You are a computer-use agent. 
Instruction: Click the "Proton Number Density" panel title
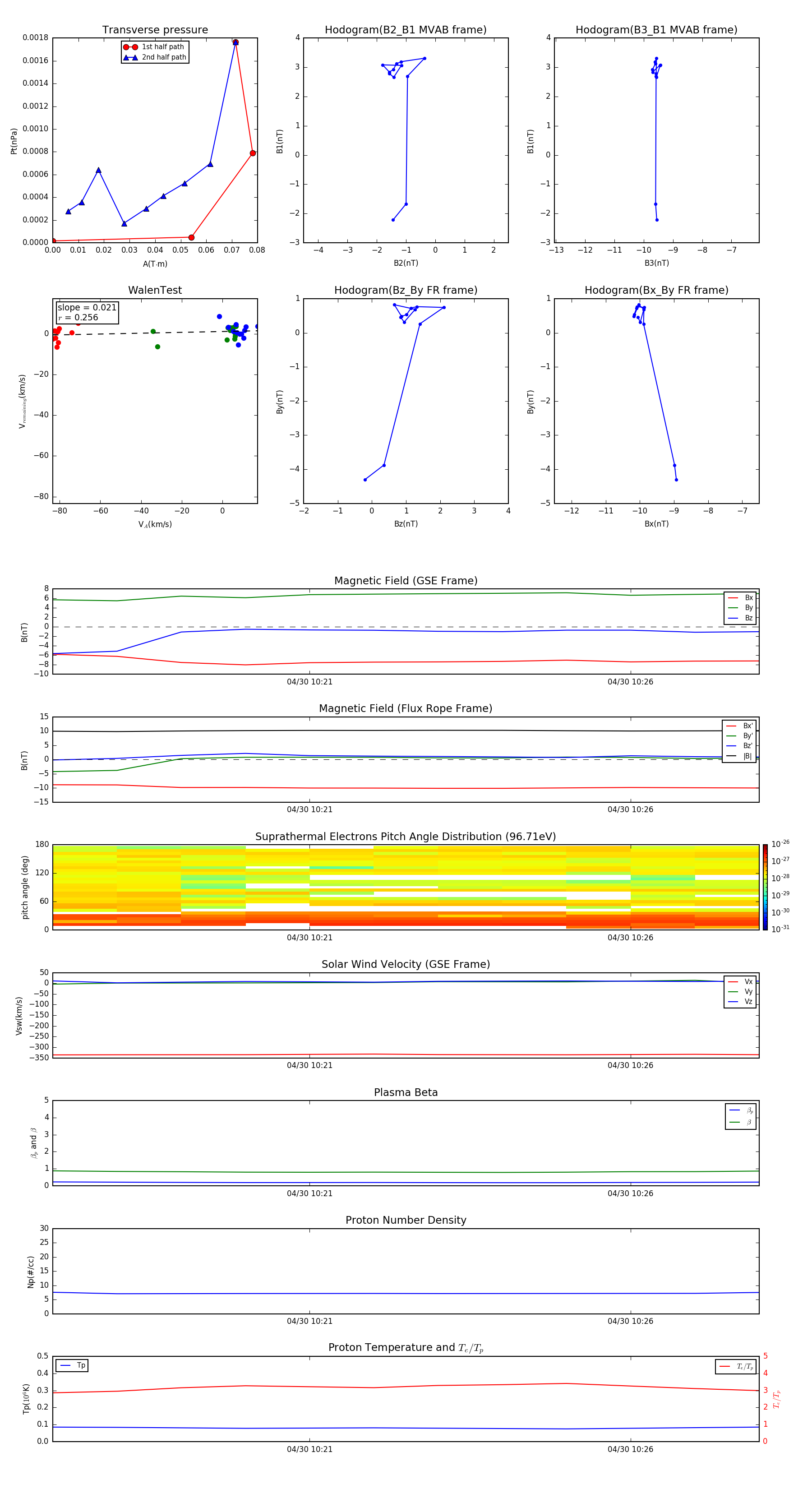click(406, 1220)
